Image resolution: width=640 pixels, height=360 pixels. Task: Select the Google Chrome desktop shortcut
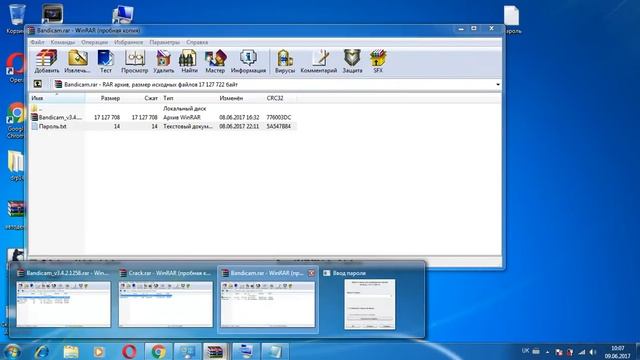(16, 121)
